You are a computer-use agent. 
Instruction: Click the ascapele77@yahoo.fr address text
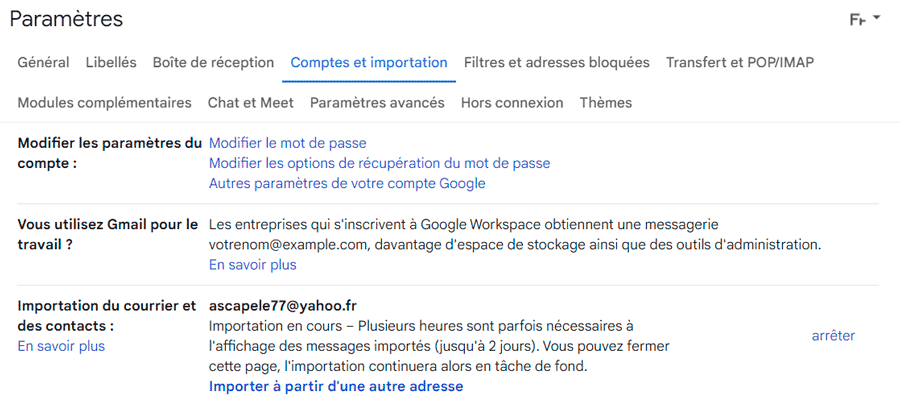pos(284,306)
